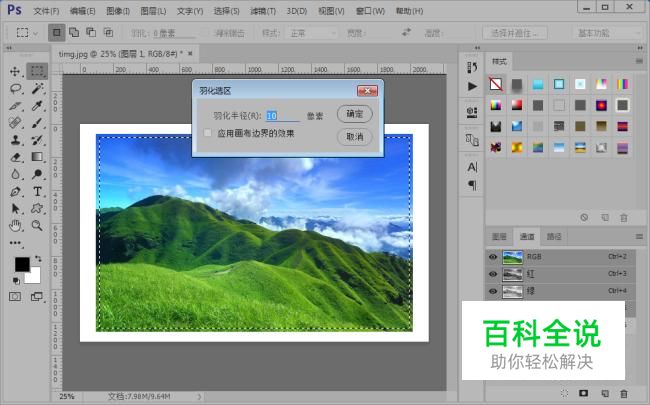Switch to the Layers tab

tap(499, 237)
